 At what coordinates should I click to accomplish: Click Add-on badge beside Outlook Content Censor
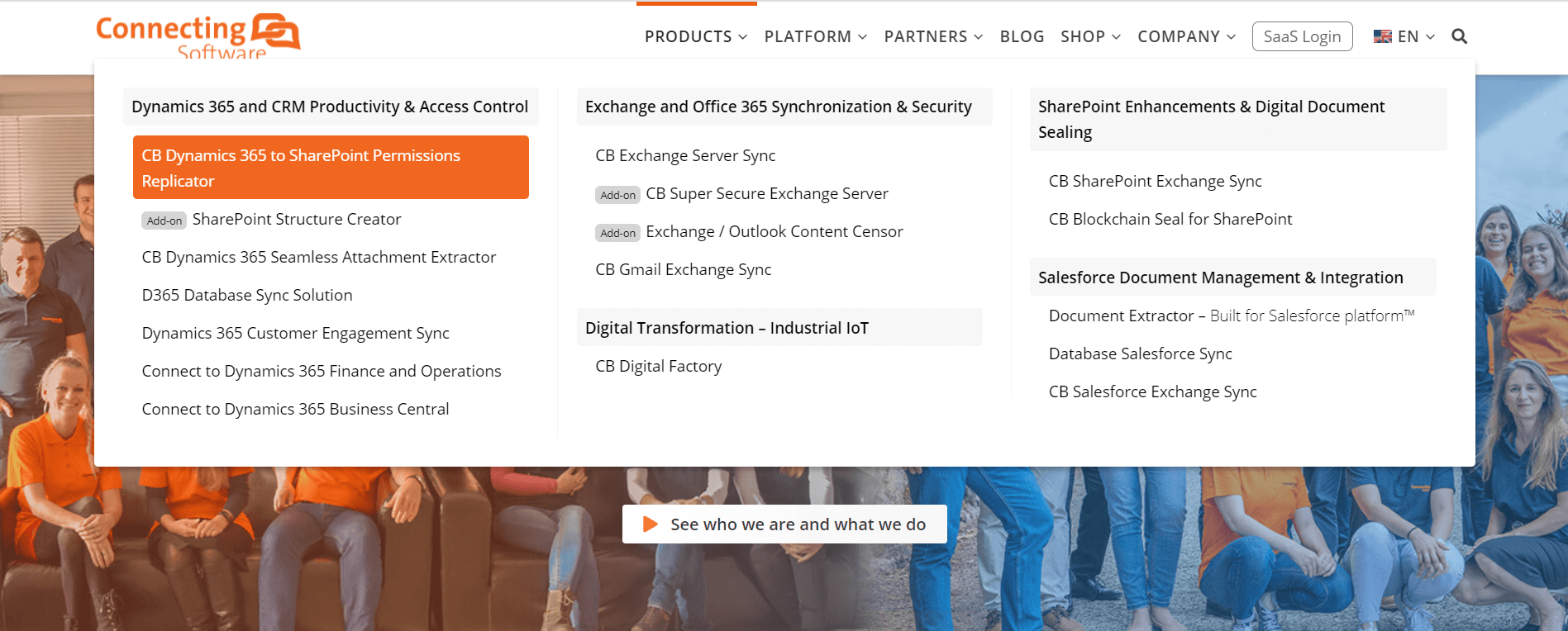[618, 233]
